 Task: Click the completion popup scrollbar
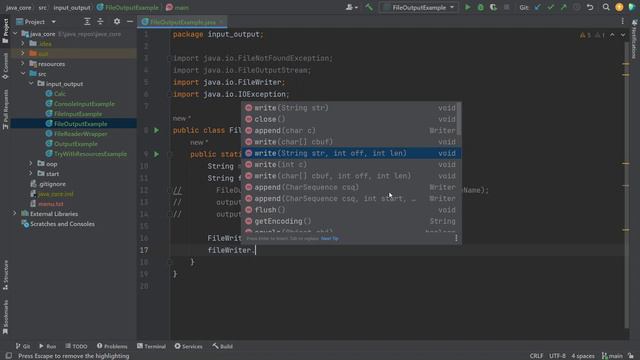point(459,119)
